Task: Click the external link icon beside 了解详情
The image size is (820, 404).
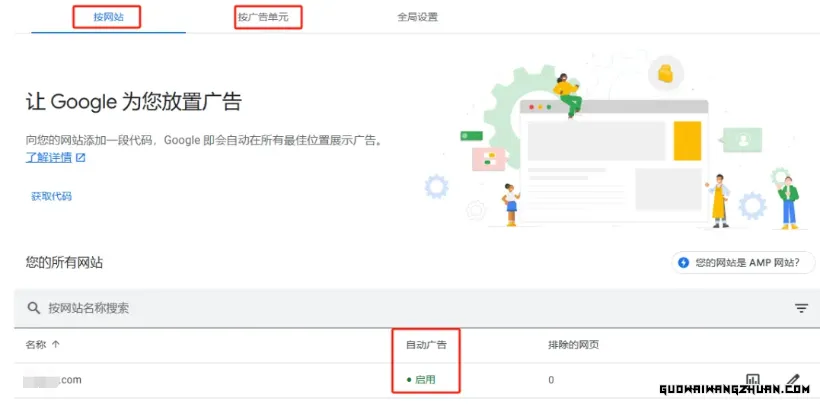Action: tap(81, 157)
